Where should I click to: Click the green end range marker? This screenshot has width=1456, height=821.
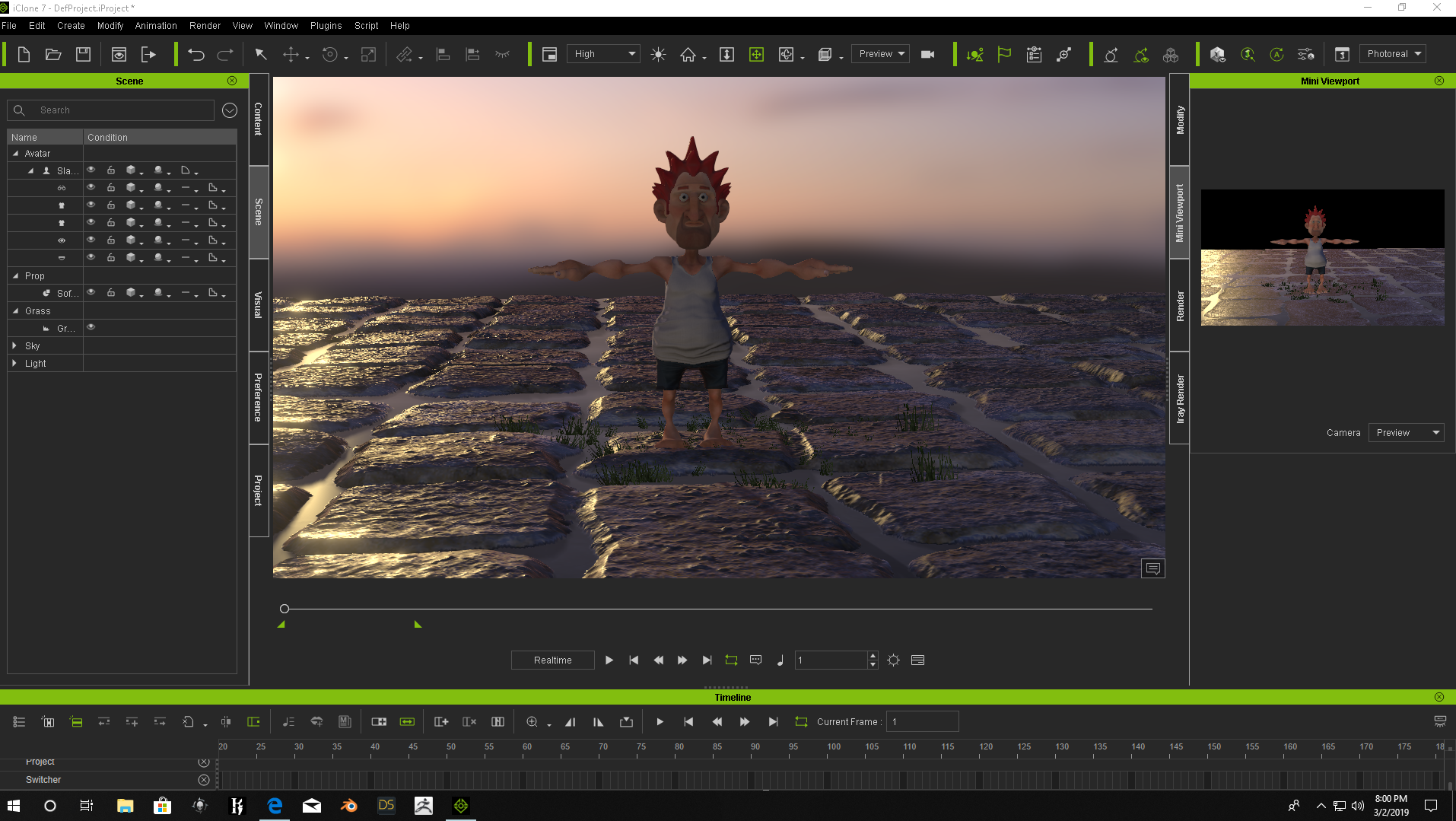[x=418, y=624]
